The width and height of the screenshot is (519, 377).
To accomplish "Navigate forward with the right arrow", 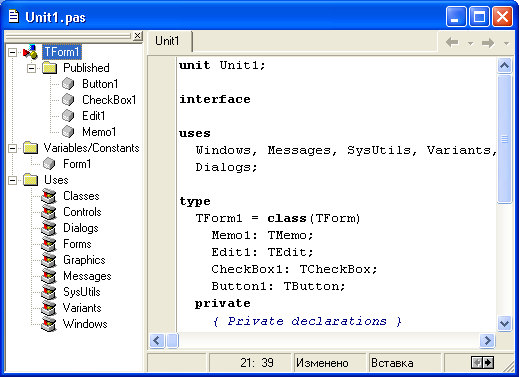I will [488, 42].
